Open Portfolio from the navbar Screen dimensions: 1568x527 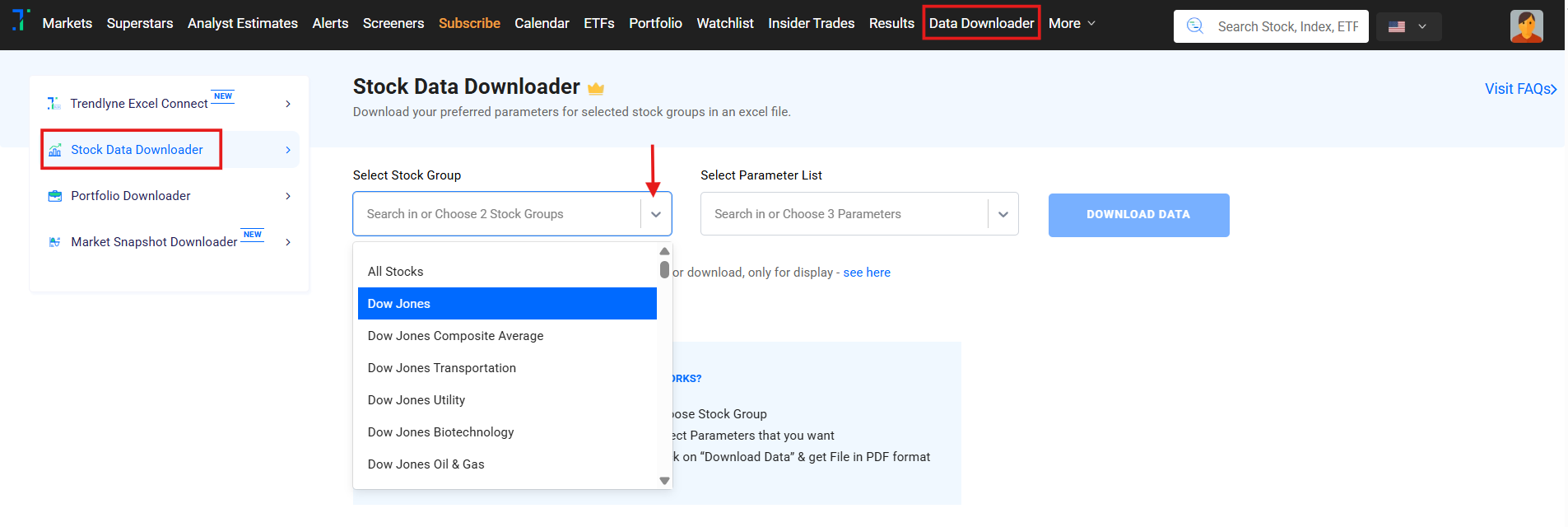point(655,23)
